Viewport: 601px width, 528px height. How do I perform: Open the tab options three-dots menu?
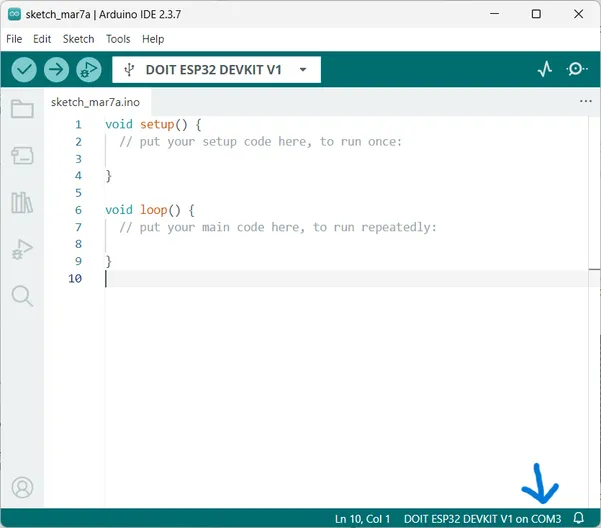pos(586,101)
